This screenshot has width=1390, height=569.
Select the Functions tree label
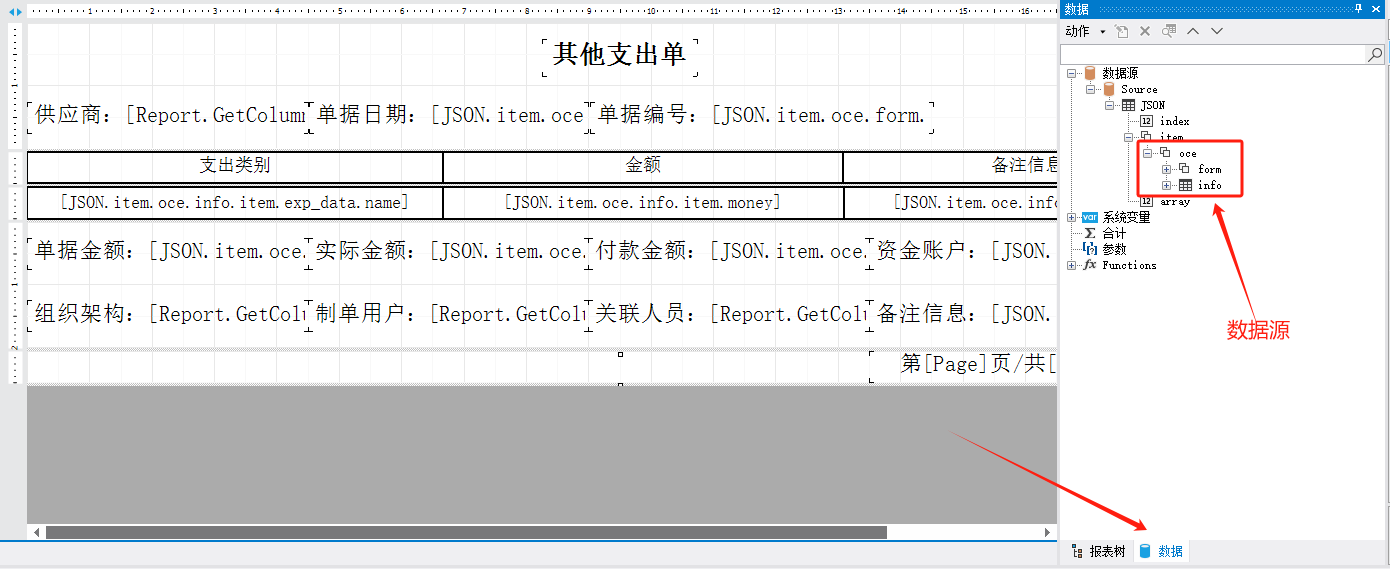click(x=1129, y=265)
